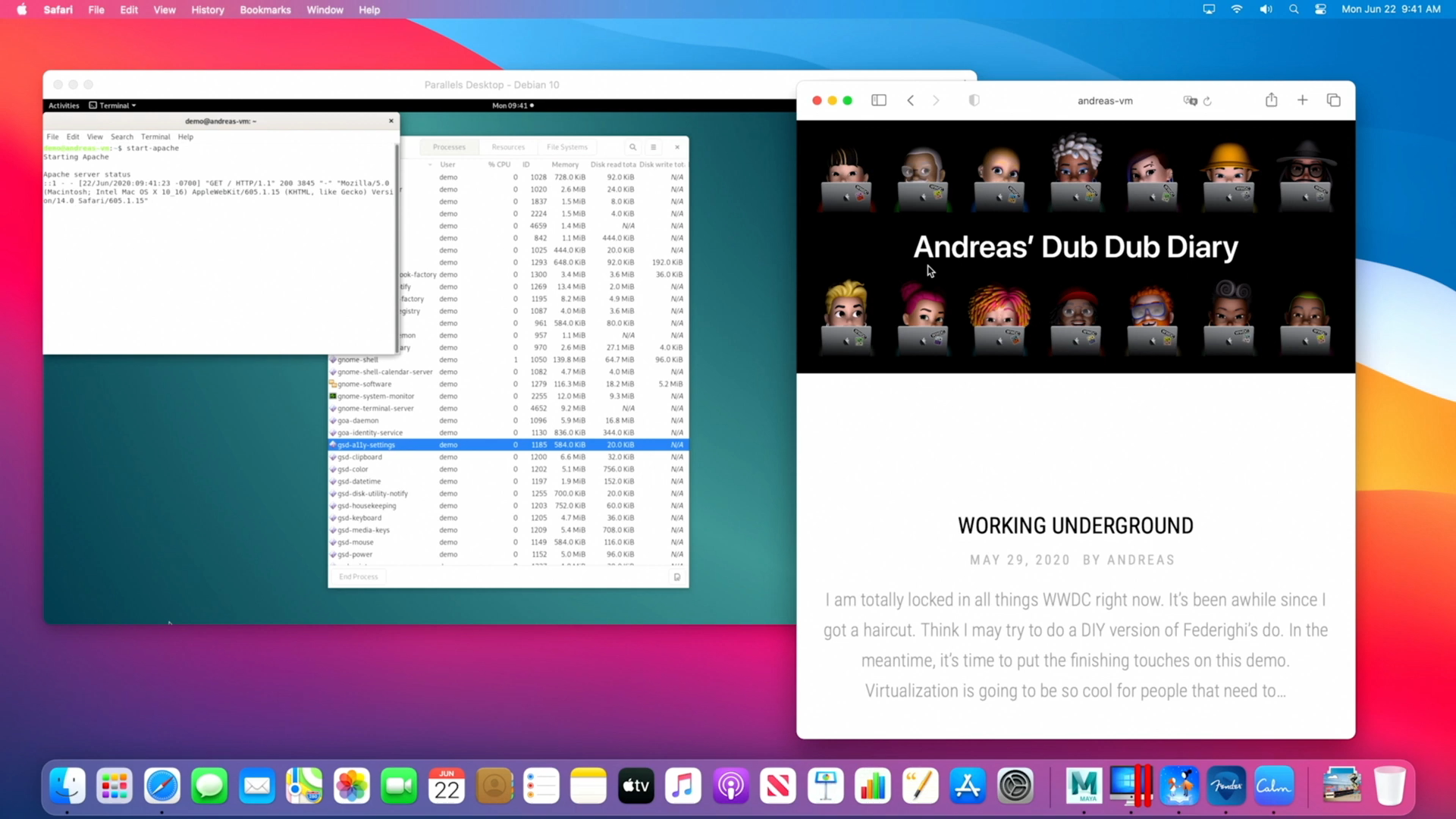Image resolution: width=1456 pixels, height=819 pixels.
Task: Add a new Safari tab
Action: click(x=1302, y=100)
